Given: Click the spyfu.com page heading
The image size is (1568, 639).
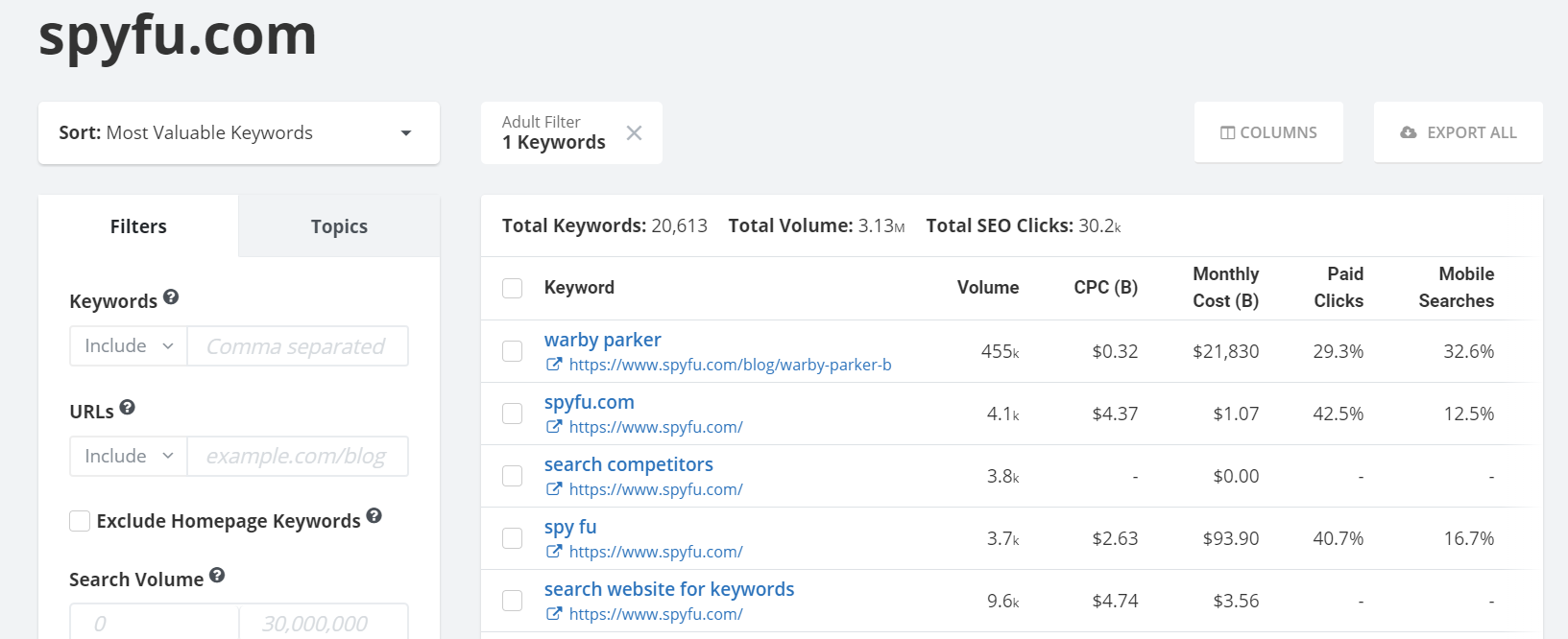Looking at the screenshot, I should tap(178, 35).
